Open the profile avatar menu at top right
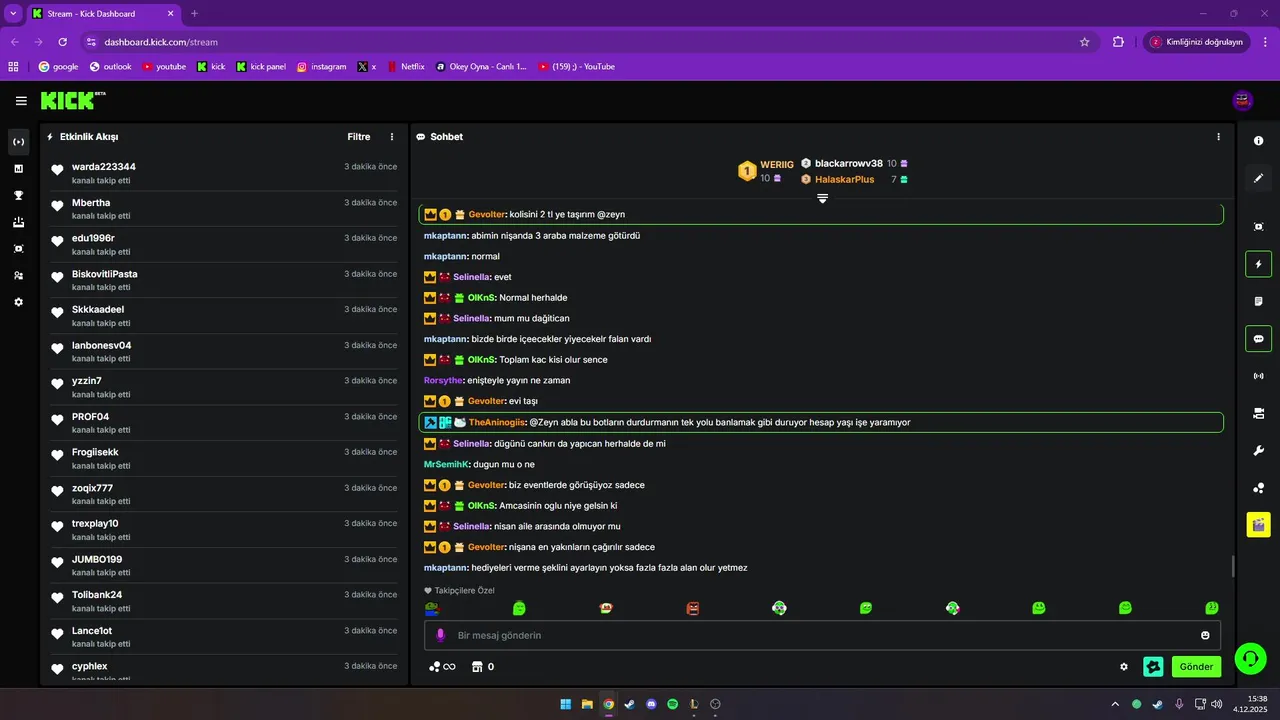Screen dimensions: 1280x720 pyautogui.click(x=1243, y=100)
